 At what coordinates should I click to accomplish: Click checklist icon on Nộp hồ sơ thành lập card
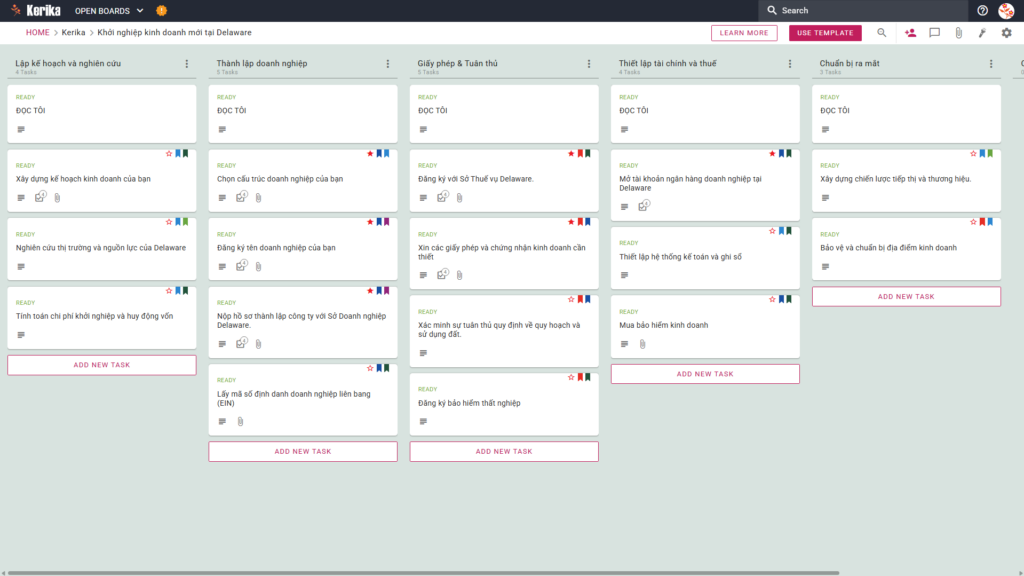[242, 343]
